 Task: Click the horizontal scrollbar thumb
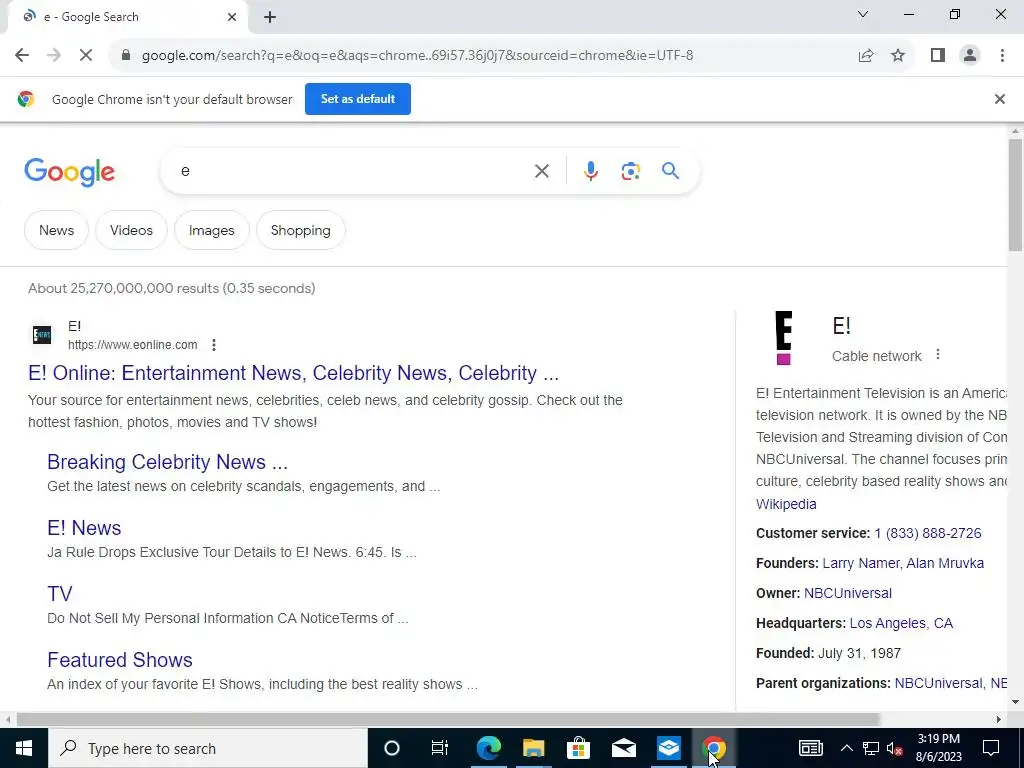click(448, 719)
